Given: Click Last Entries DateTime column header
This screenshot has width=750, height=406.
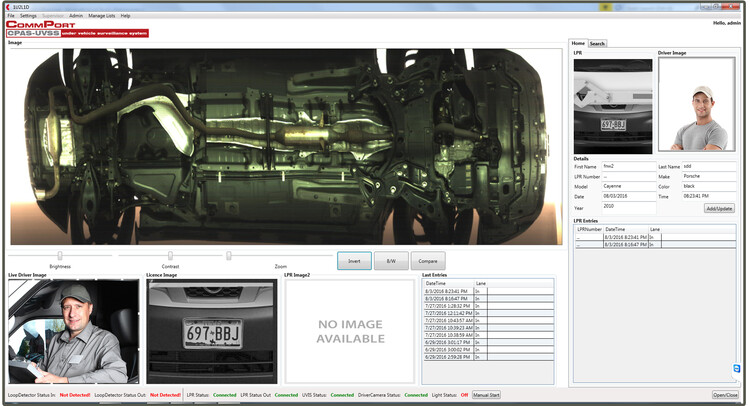Looking at the screenshot, I should click(x=448, y=284).
